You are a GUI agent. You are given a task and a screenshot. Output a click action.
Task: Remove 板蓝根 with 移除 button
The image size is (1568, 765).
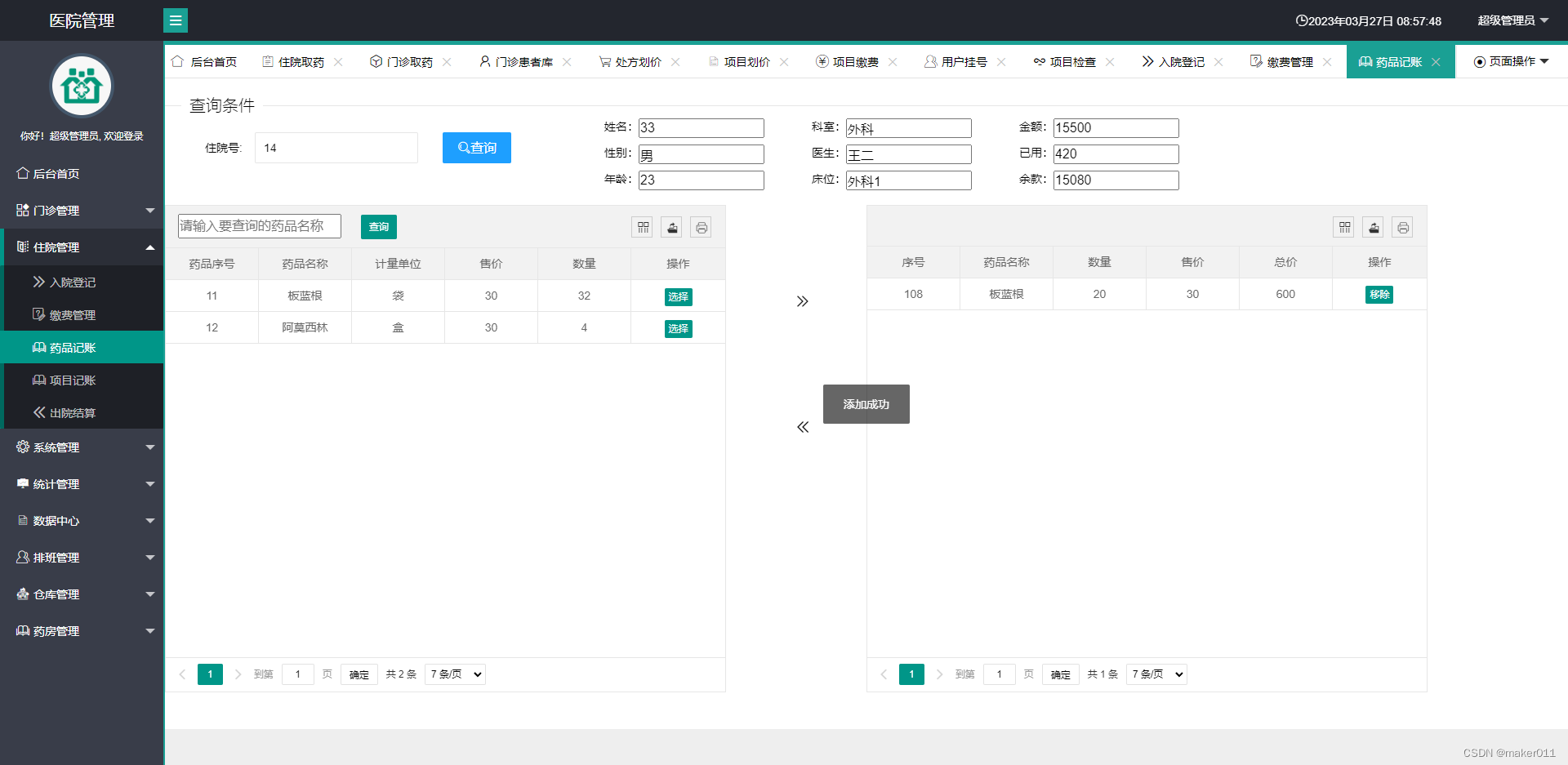[x=1379, y=295]
